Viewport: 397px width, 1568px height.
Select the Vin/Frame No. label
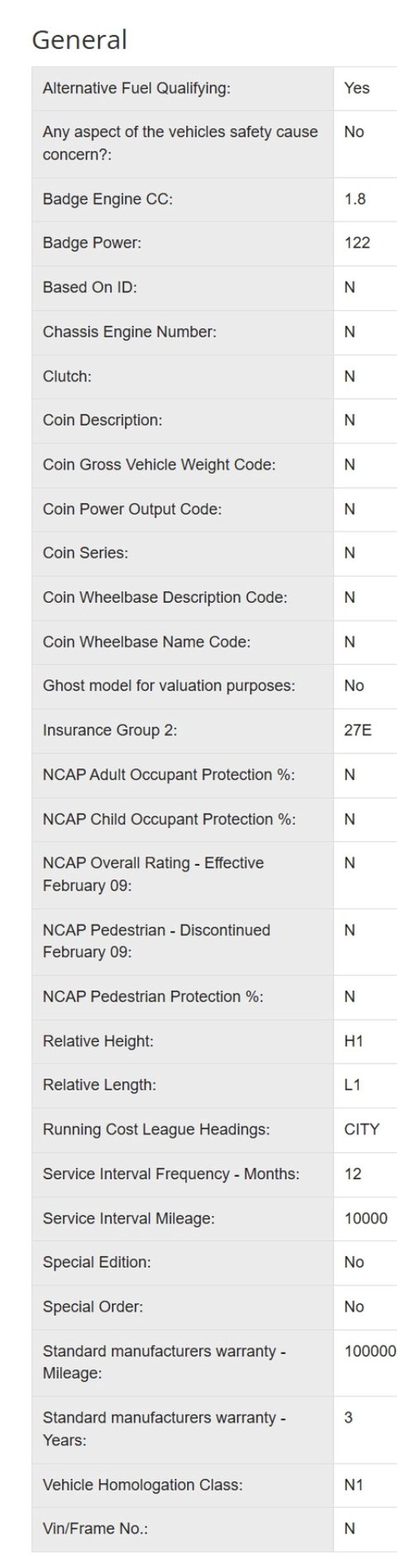(x=95, y=1529)
